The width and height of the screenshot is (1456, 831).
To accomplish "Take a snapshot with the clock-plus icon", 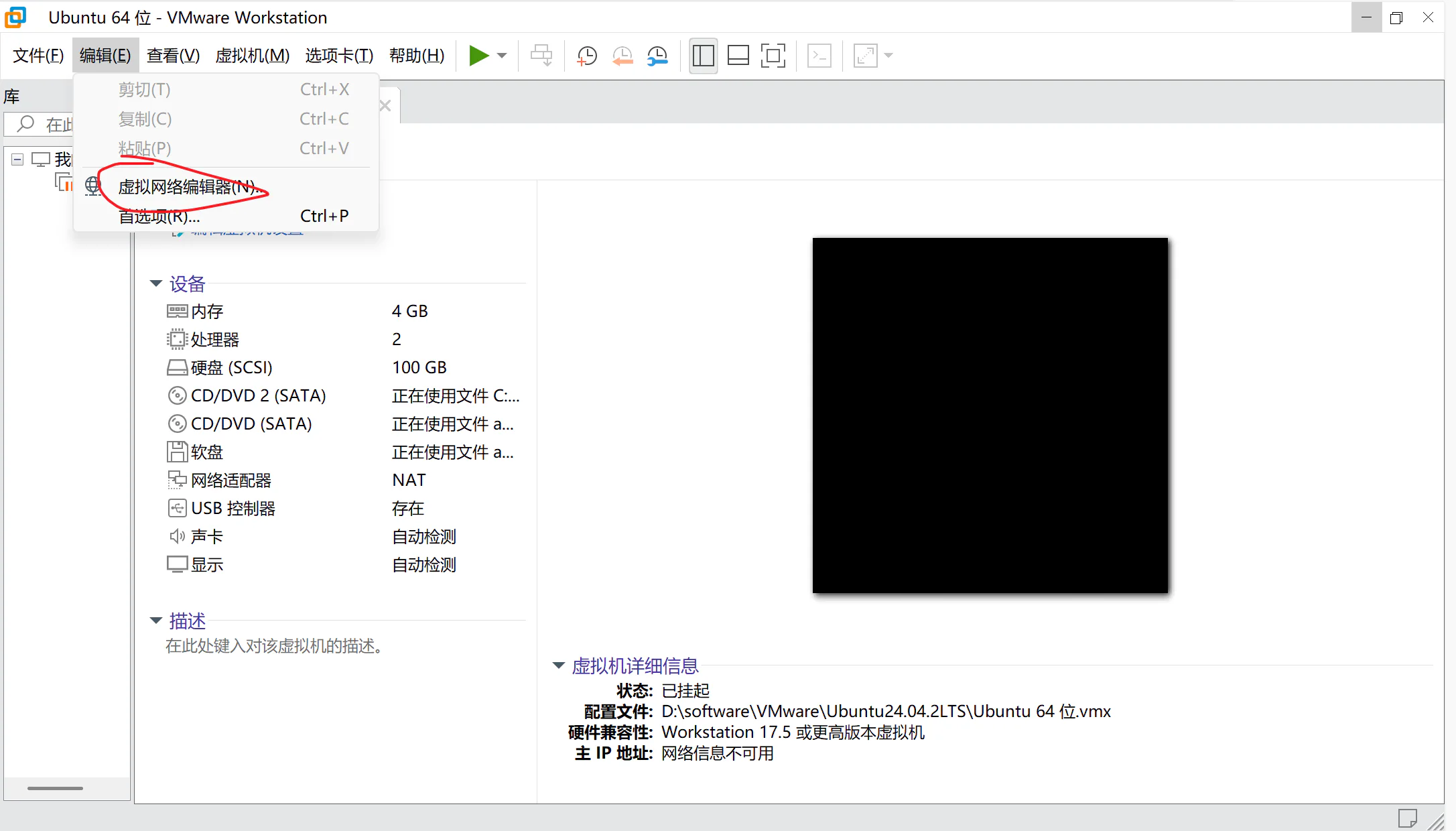I will [x=587, y=56].
